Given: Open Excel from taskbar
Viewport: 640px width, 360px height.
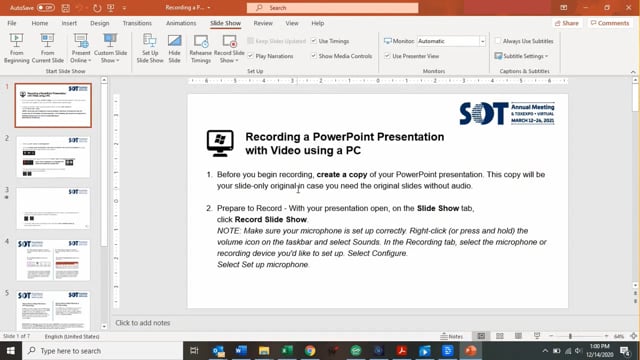Looking at the screenshot, I should tap(287, 351).
